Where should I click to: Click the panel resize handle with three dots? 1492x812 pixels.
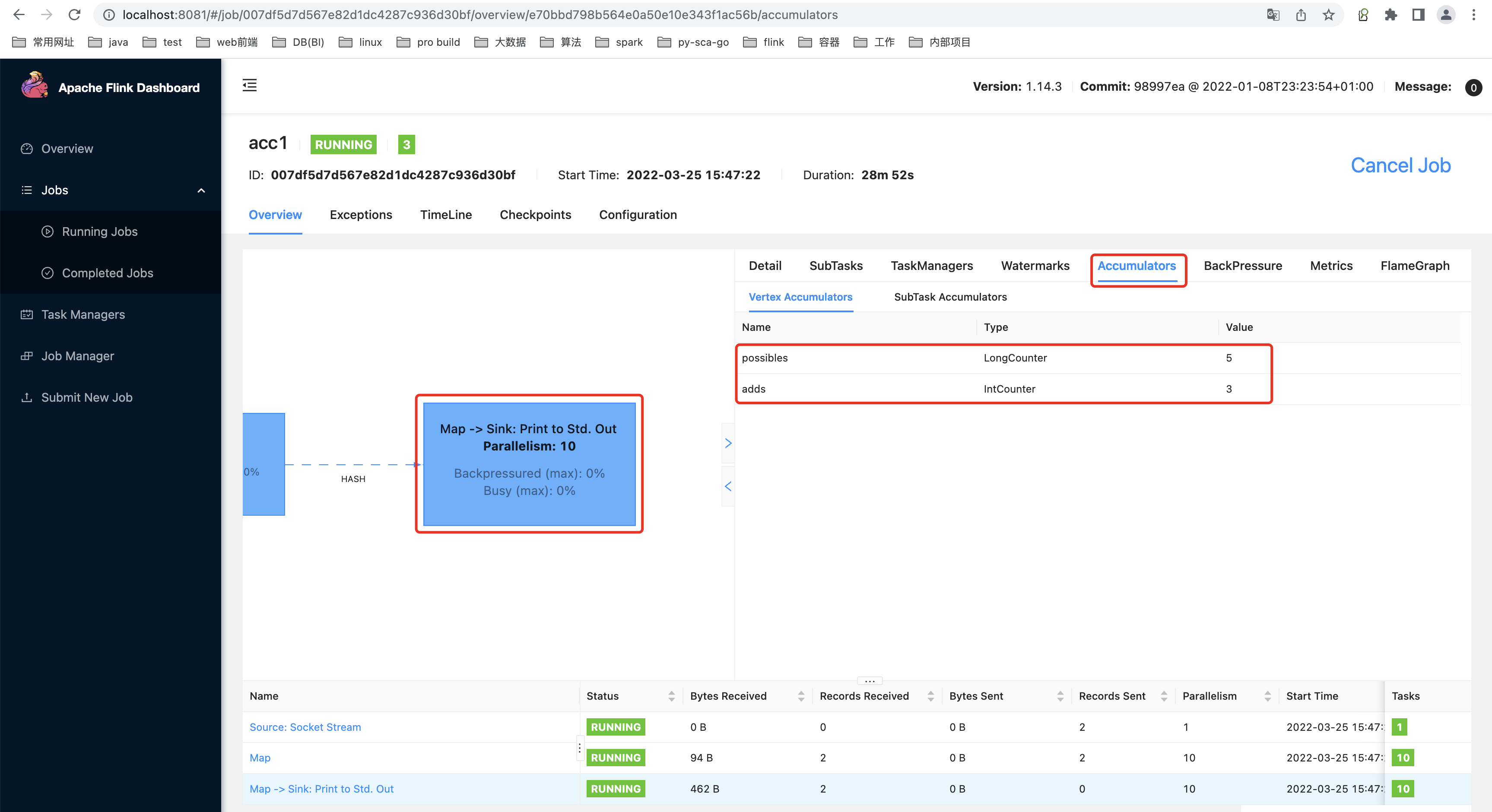[x=870, y=681]
